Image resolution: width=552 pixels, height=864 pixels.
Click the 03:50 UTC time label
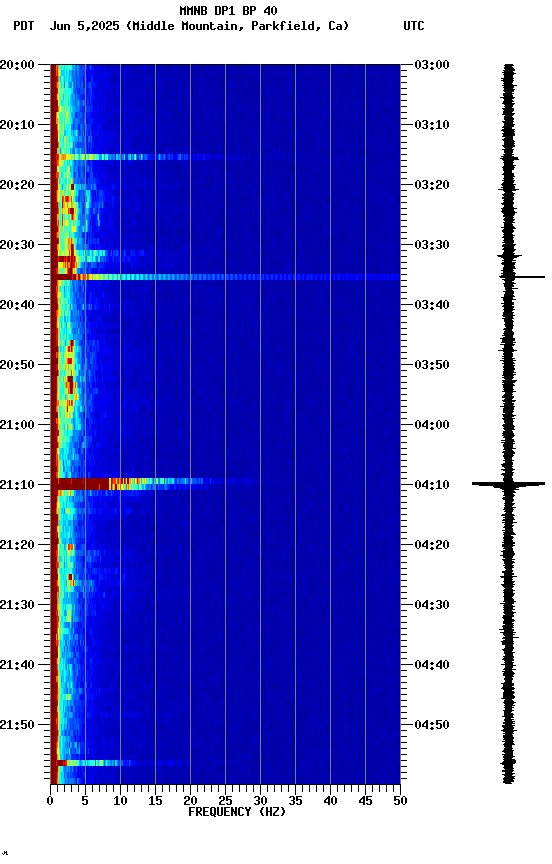point(432,365)
